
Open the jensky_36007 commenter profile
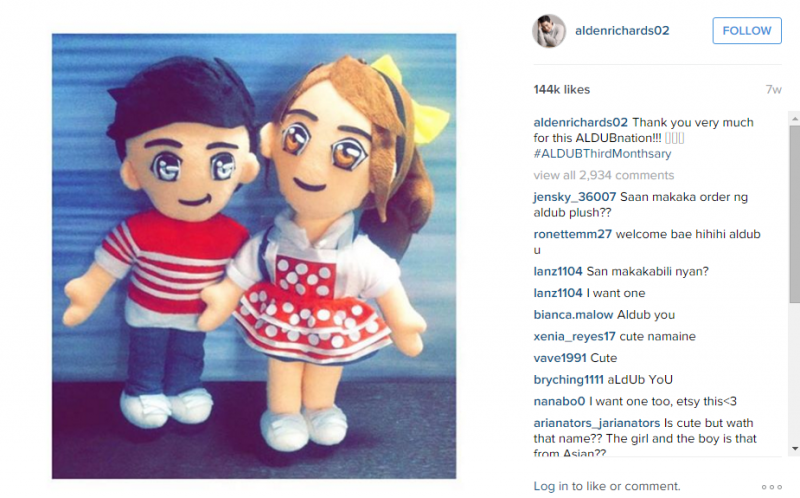click(x=574, y=197)
